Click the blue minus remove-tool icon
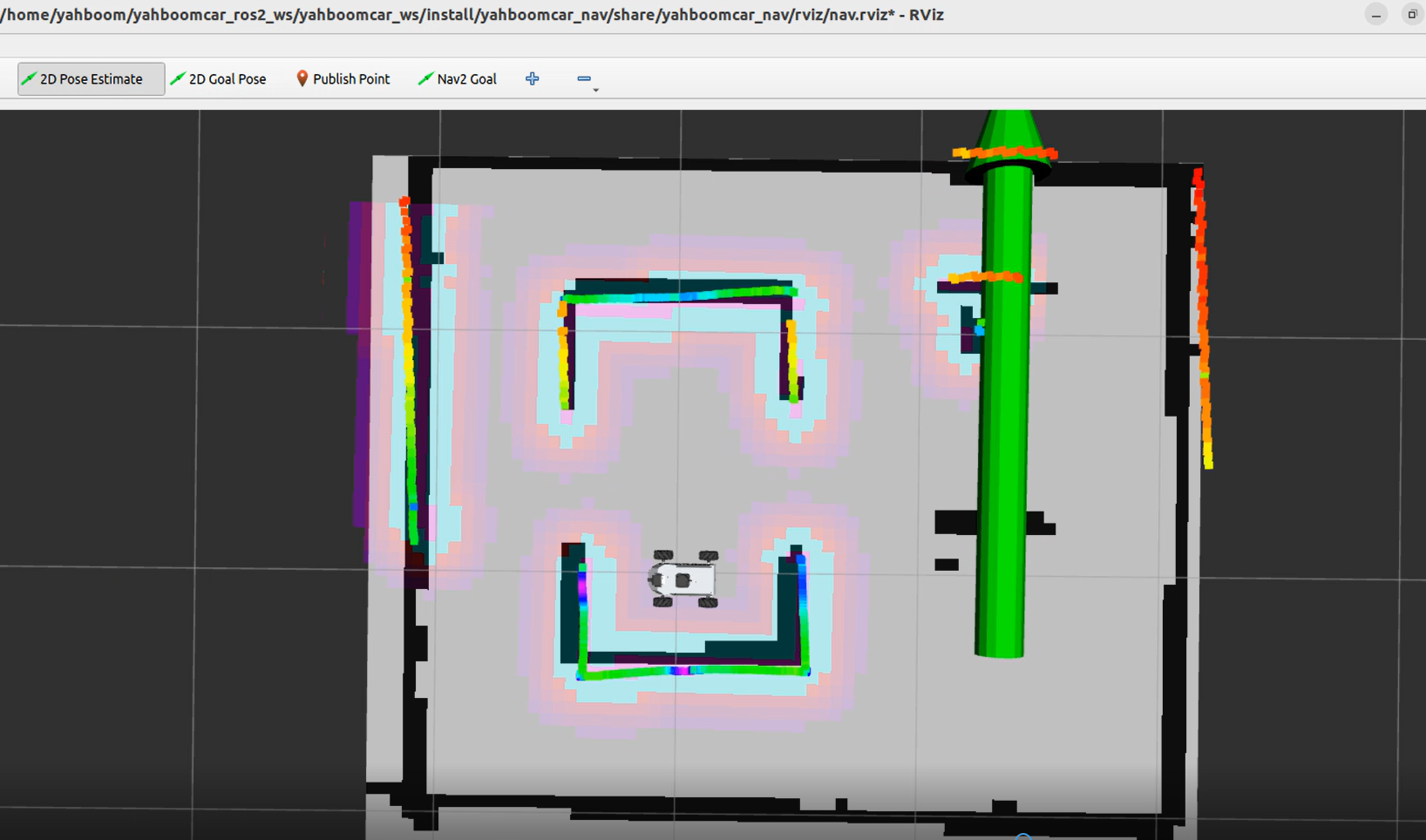Viewport: 1426px width, 840px height. point(583,78)
